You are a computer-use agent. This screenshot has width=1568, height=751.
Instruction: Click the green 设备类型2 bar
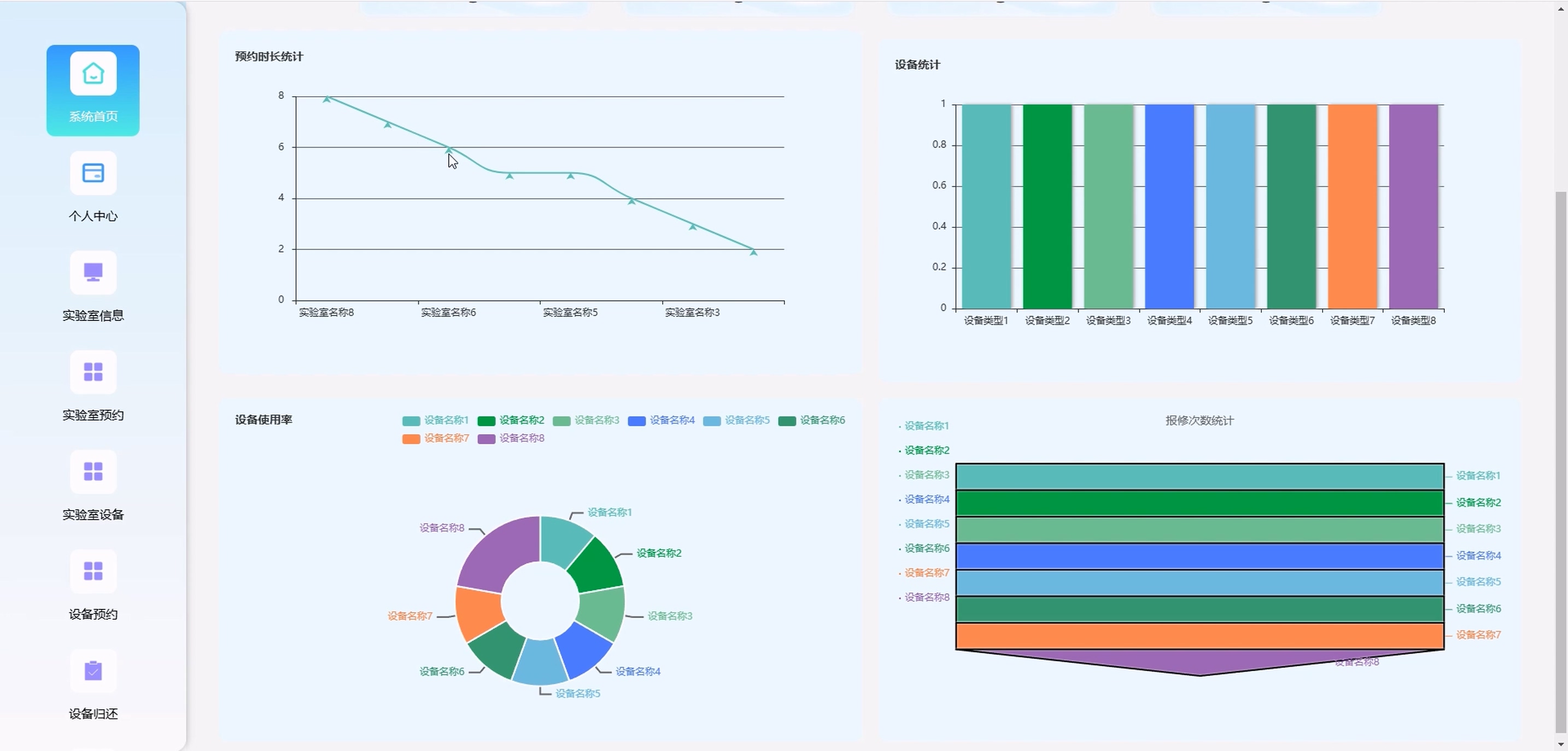1047,207
